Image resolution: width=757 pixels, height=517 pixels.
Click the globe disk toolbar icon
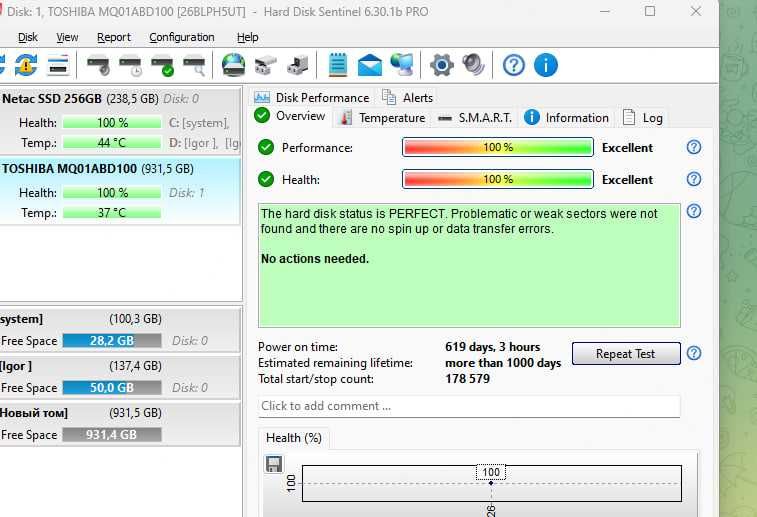(x=233, y=65)
